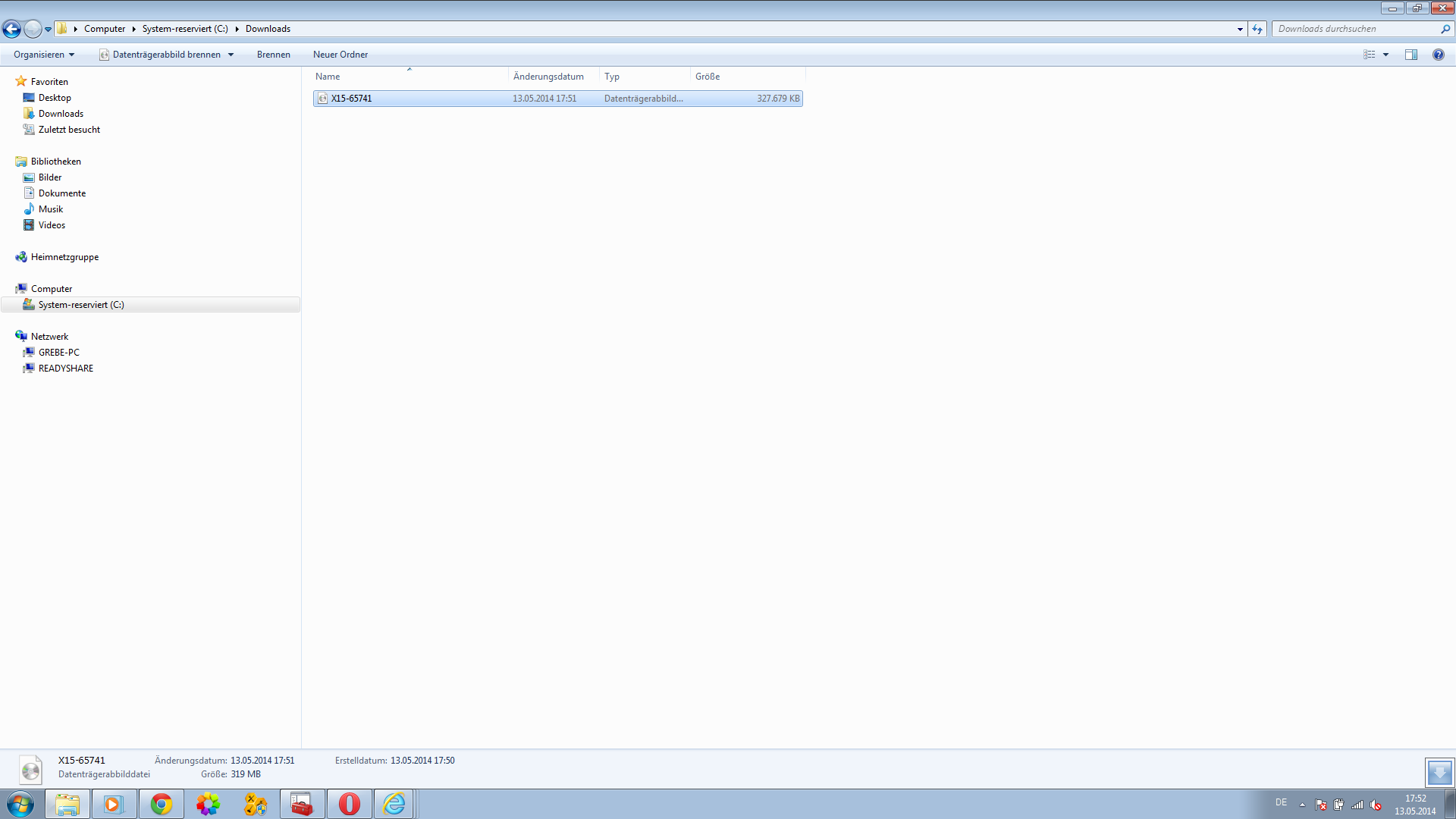The height and width of the screenshot is (819, 1456).
Task: Click the Brennen toolbar button
Action: (x=273, y=55)
